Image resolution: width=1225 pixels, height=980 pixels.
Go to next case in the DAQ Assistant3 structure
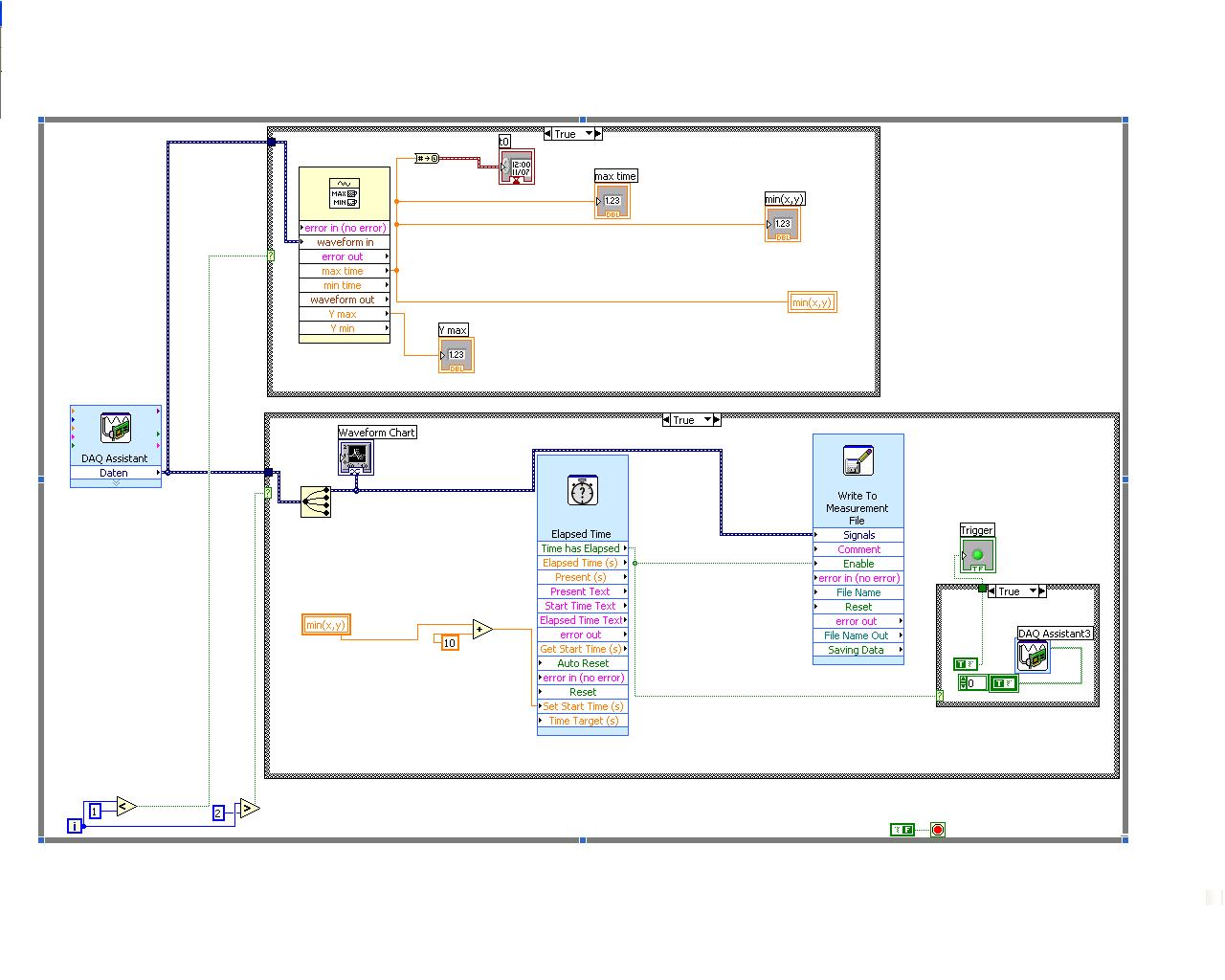pyautogui.click(x=1043, y=591)
